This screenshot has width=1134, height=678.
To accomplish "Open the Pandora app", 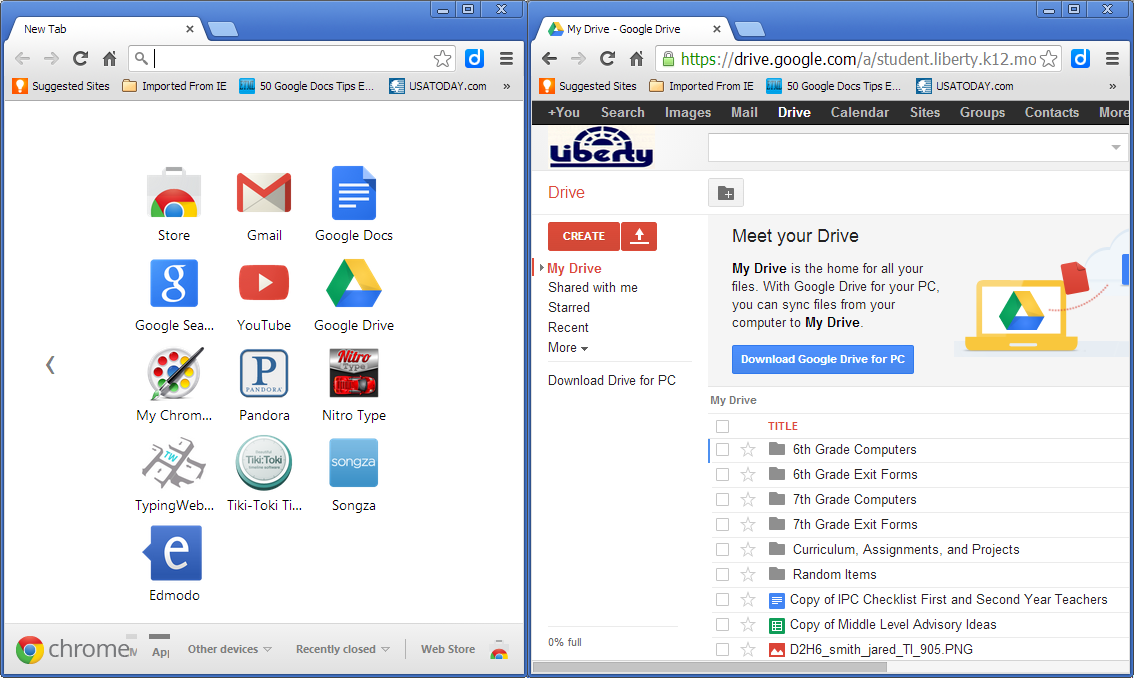I will pyautogui.click(x=264, y=373).
